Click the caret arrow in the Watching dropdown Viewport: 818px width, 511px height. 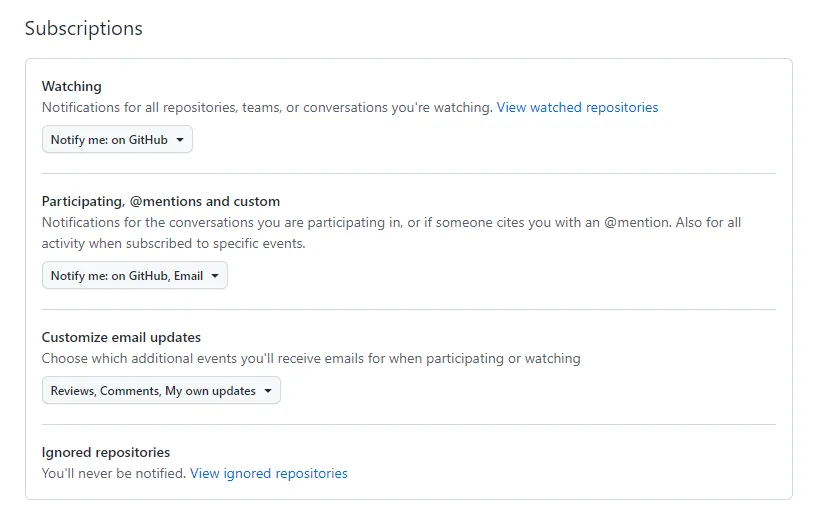click(180, 140)
